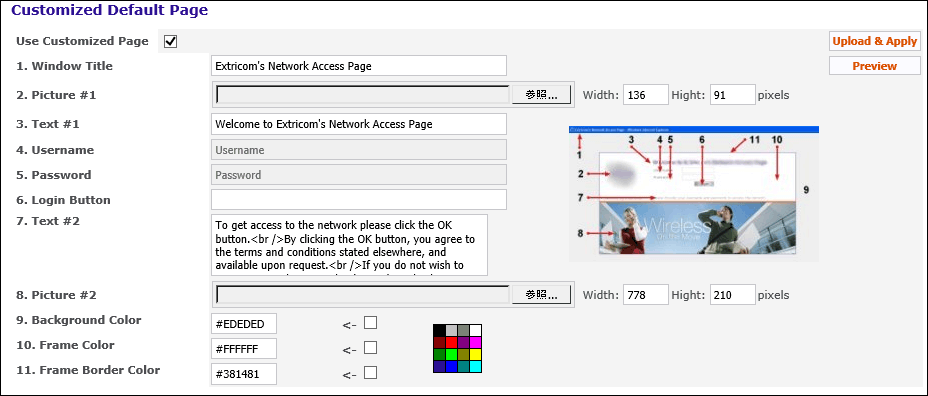Click the '9. Background Color' label
928x396 pixels.
pos(79,320)
